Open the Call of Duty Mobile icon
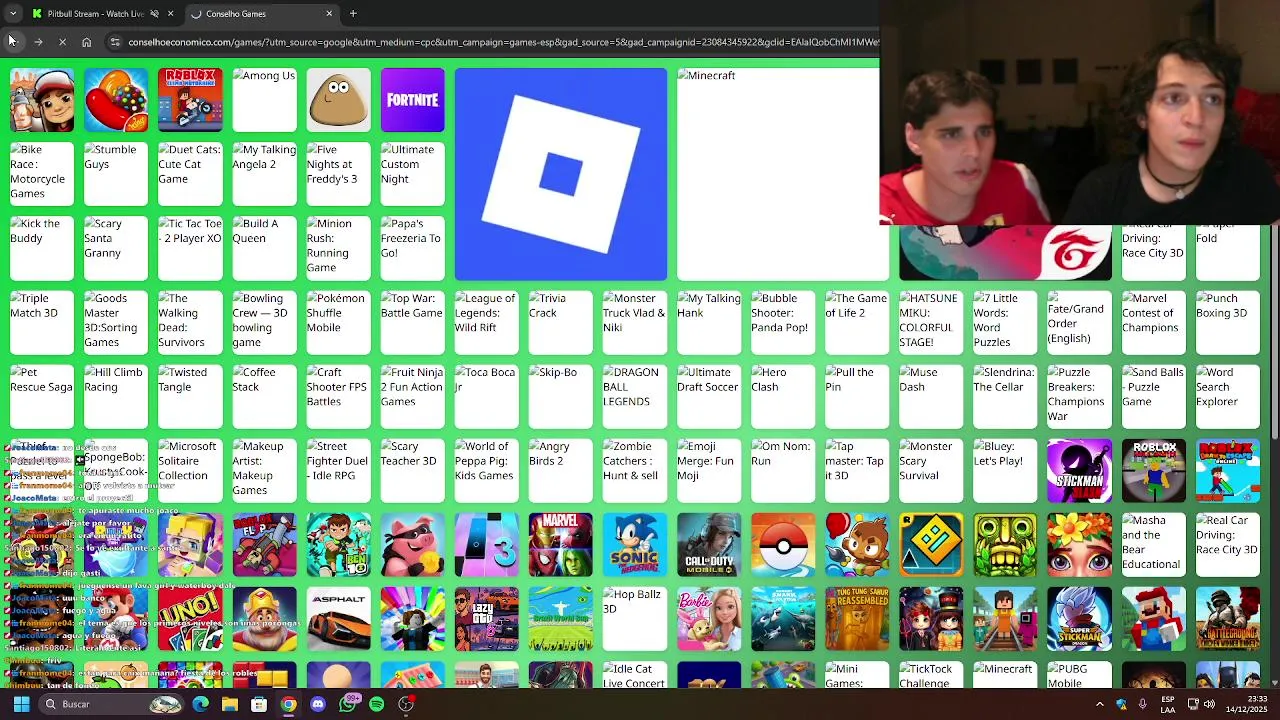This screenshot has height=720, width=1280. click(708, 544)
